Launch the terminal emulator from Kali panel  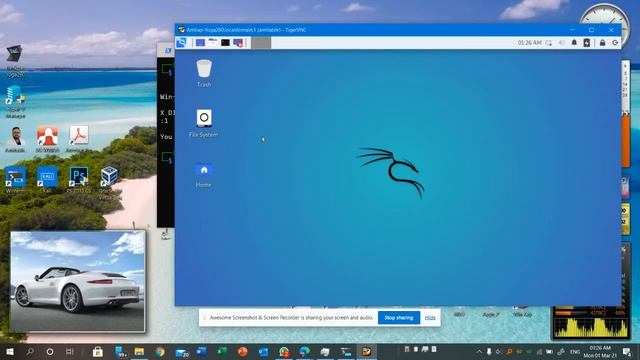click(225, 42)
